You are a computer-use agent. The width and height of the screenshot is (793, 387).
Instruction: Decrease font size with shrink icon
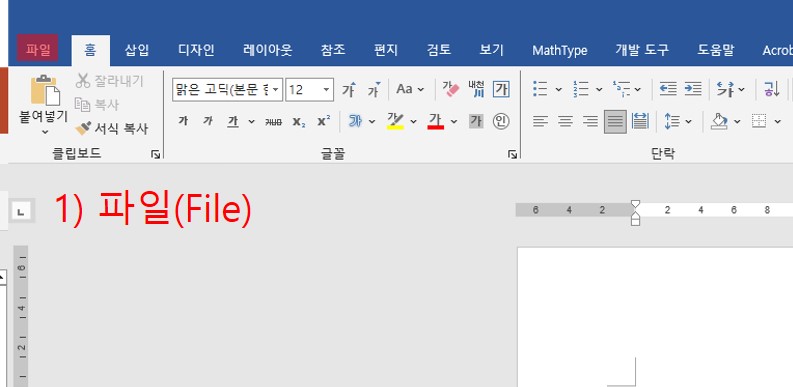click(x=374, y=90)
